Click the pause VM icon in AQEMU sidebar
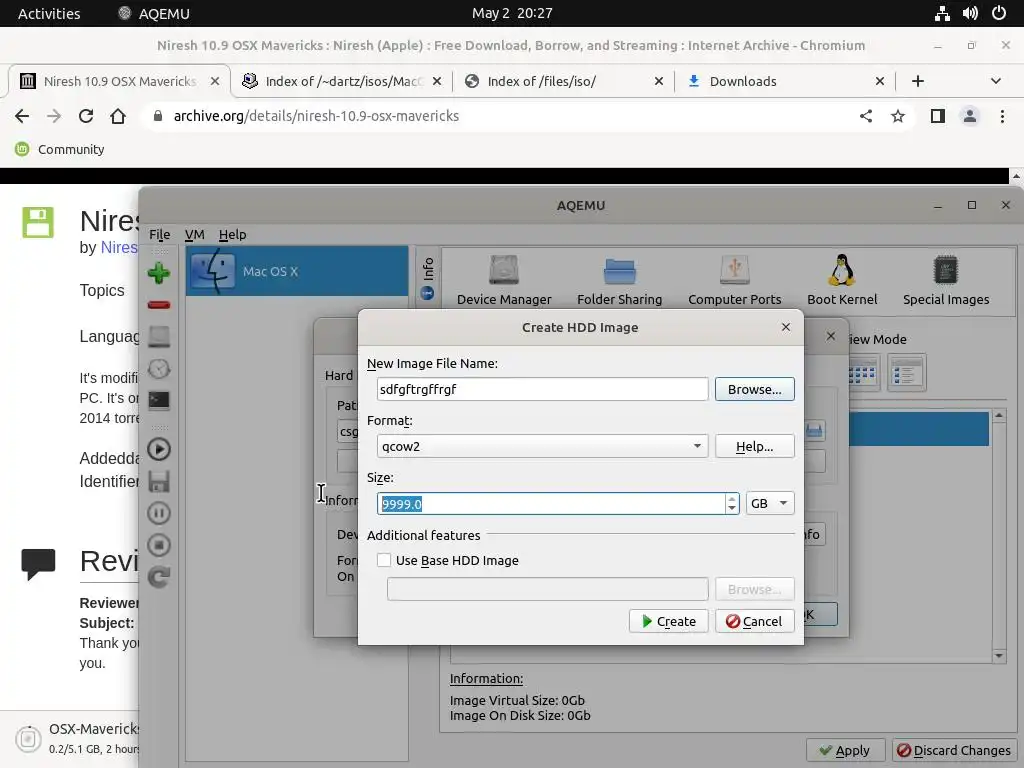1024x768 pixels. point(159,513)
